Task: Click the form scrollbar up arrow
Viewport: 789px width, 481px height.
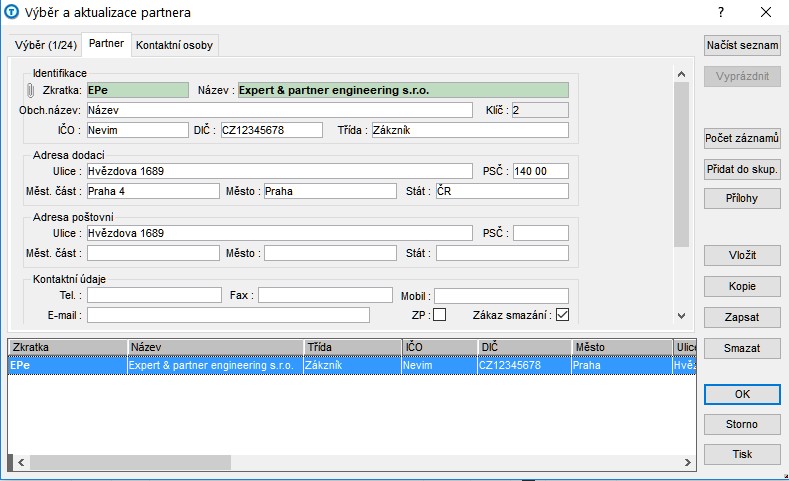Action: point(681,74)
